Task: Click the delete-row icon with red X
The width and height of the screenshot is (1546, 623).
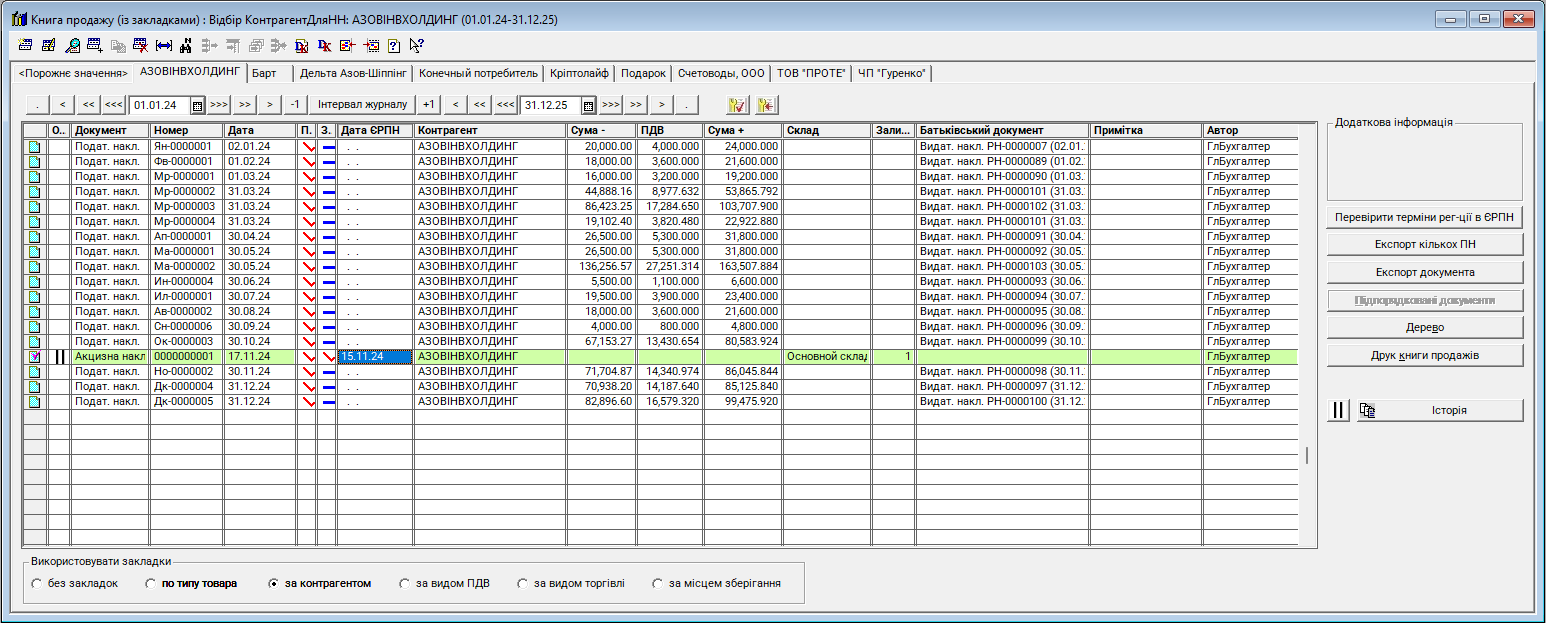Action: [141, 45]
